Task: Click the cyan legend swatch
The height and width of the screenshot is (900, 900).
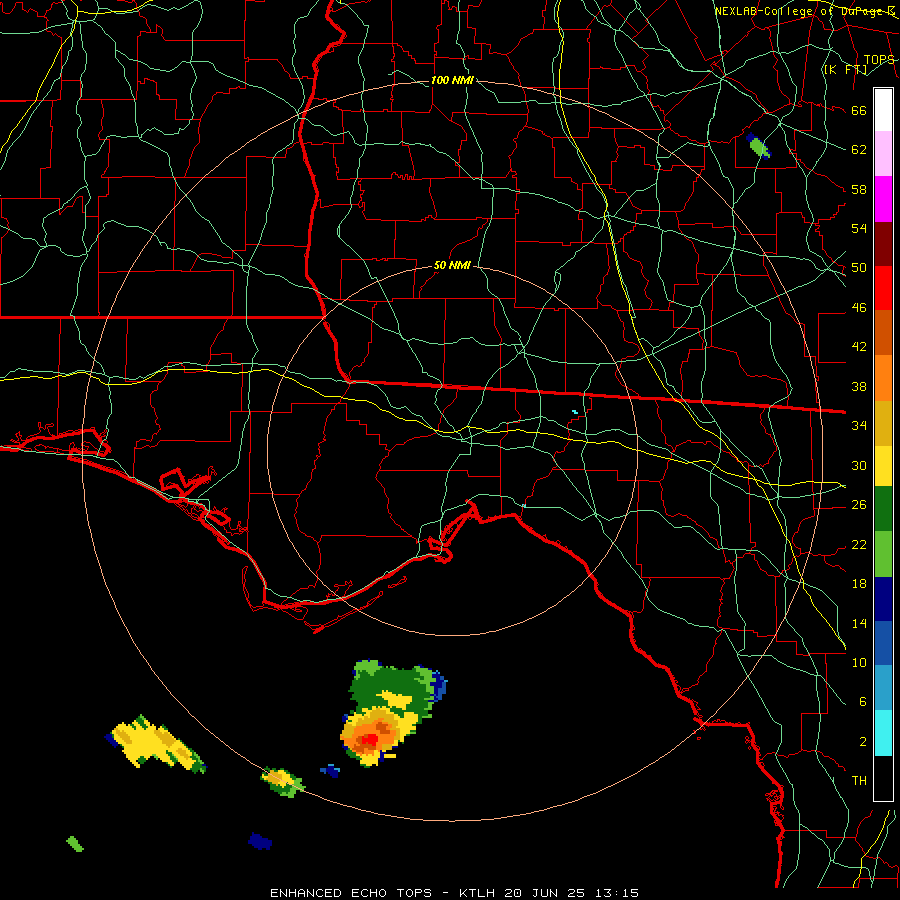Action: click(x=883, y=733)
